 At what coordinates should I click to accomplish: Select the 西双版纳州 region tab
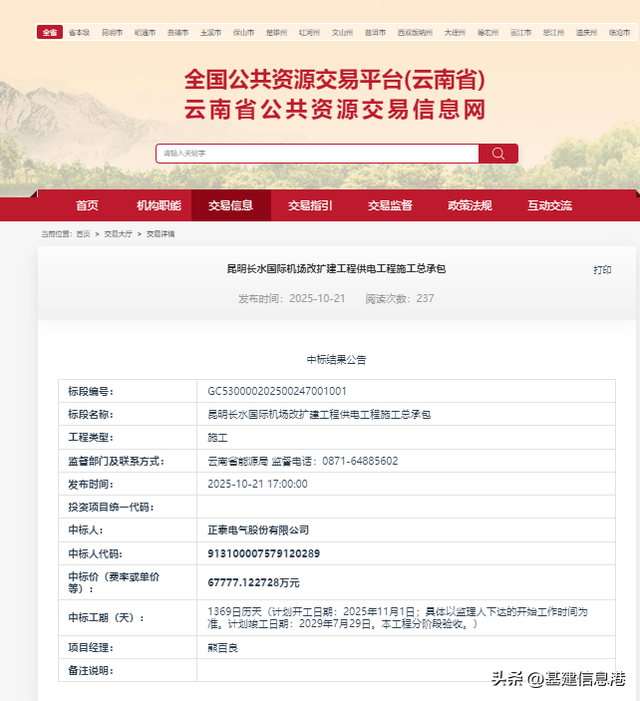415,33
